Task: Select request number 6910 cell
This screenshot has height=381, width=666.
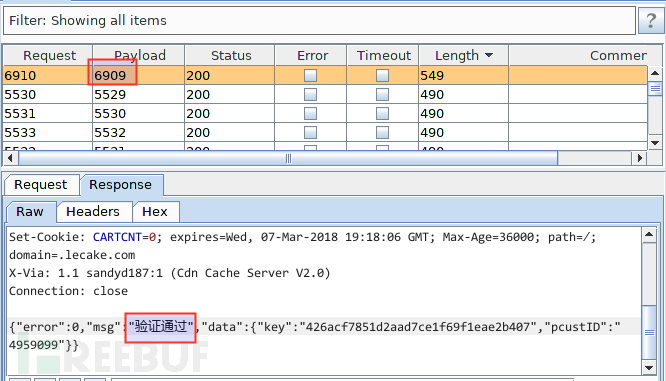Action: tap(48, 76)
